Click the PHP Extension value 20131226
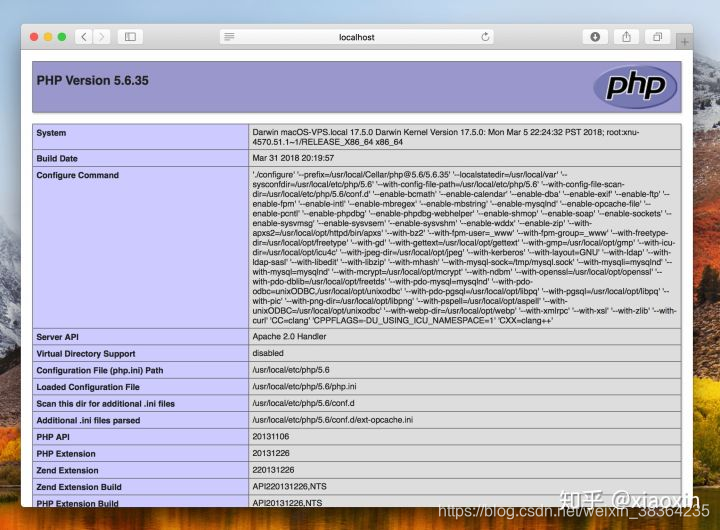The image size is (720, 530). pyautogui.click(x=270, y=453)
